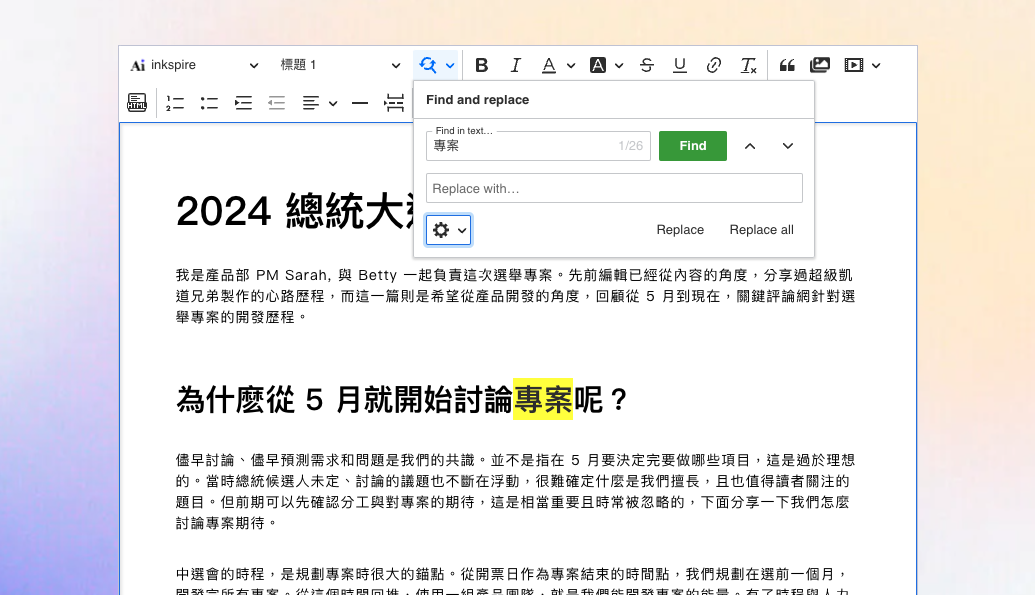Open media insert dropdown arrow
1035x595 pixels.
[876, 65]
